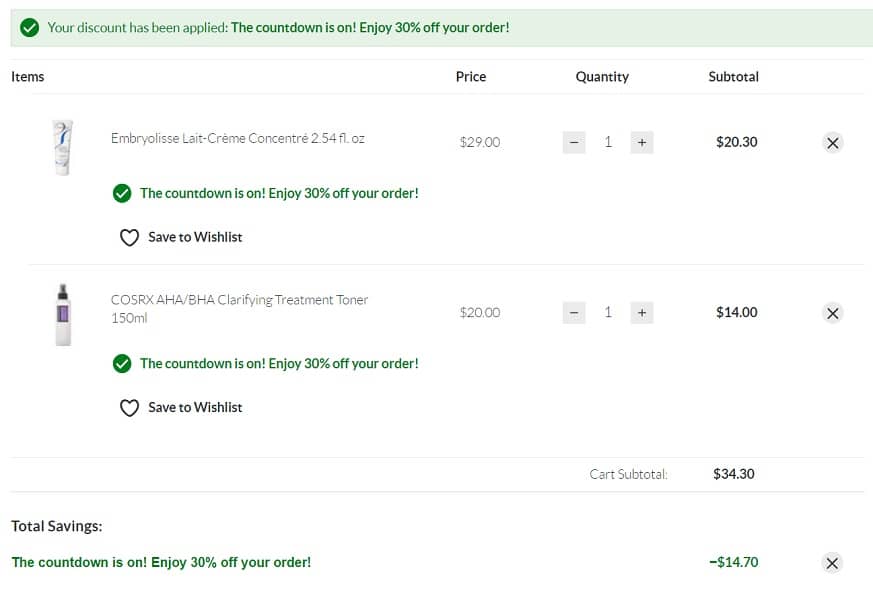Click the Embryolisse product thumbnail
This screenshot has width=873, height=600.
pos(63,147)
